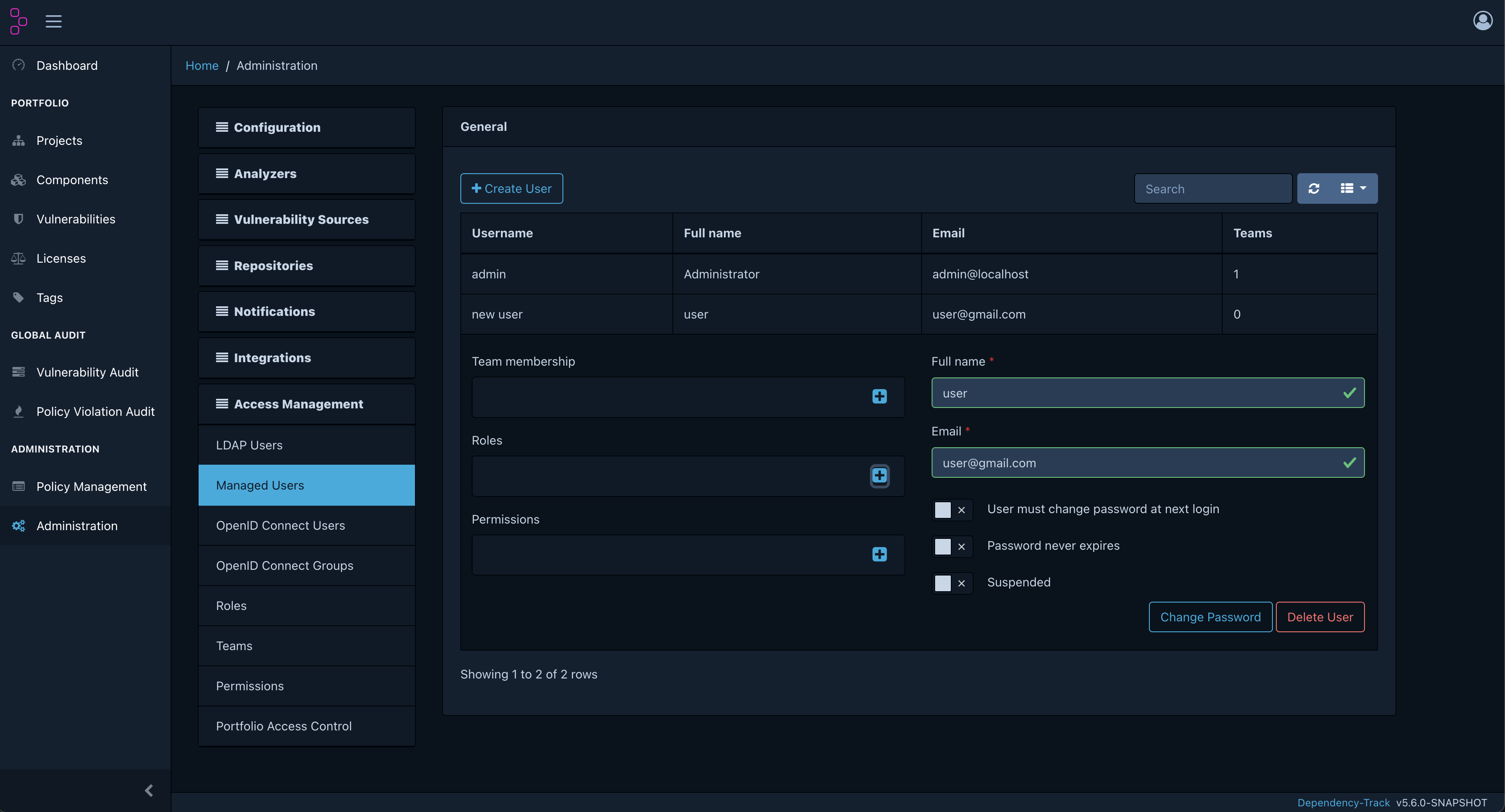Click the Home breadcrumb link
1505x812 pixels.
[x=202, y=66]
